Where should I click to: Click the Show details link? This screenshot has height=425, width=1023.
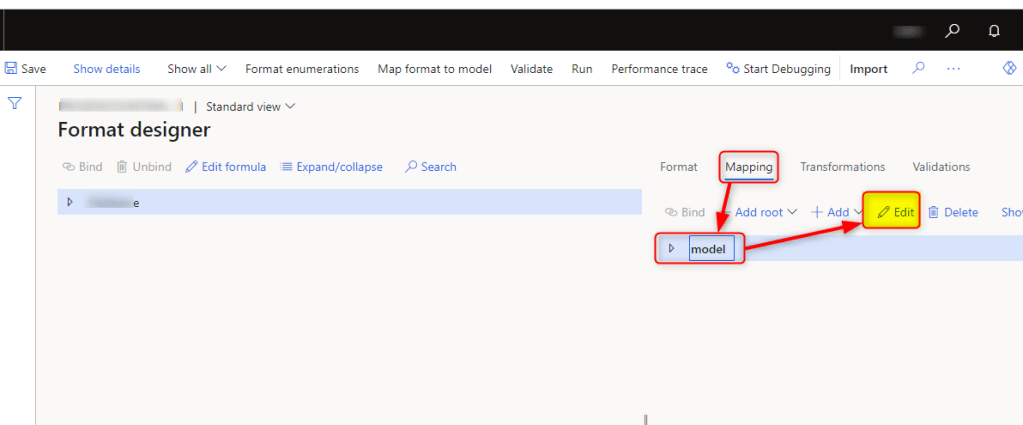click(x=106, y=69)
